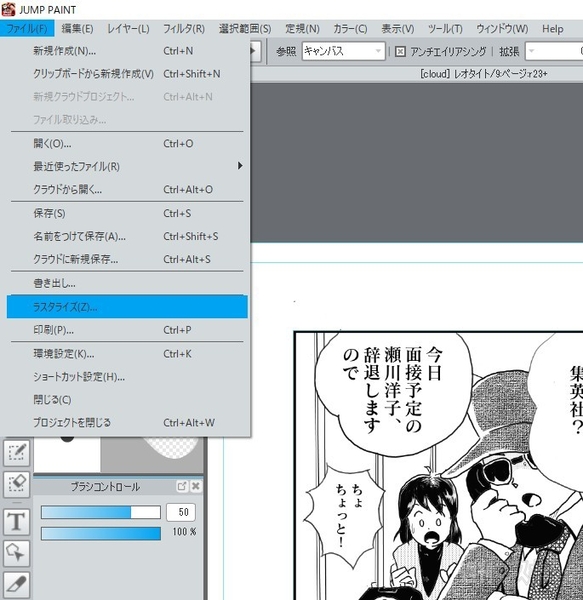Select the selection eraser tool
The image size is (583, 600).
coord(16,484)
